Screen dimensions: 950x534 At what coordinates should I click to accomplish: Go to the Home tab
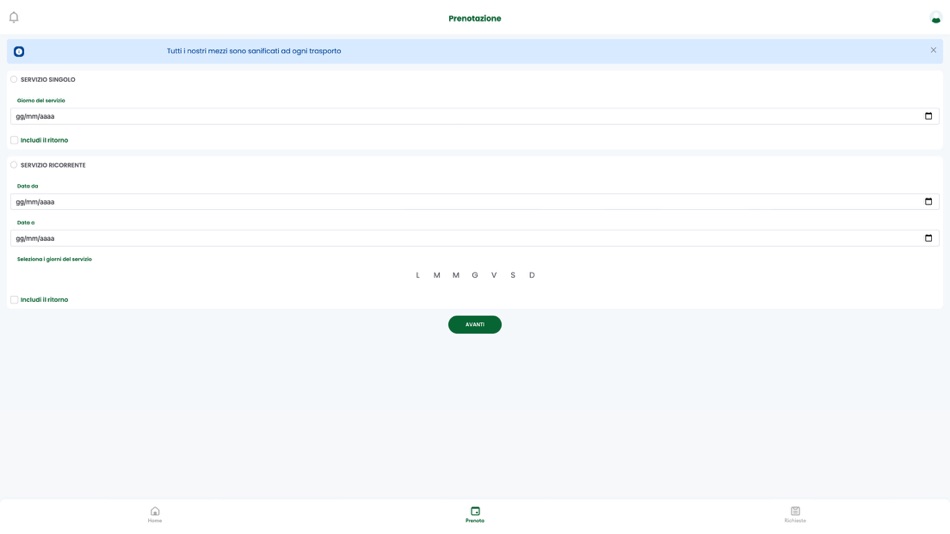point(155,515)
